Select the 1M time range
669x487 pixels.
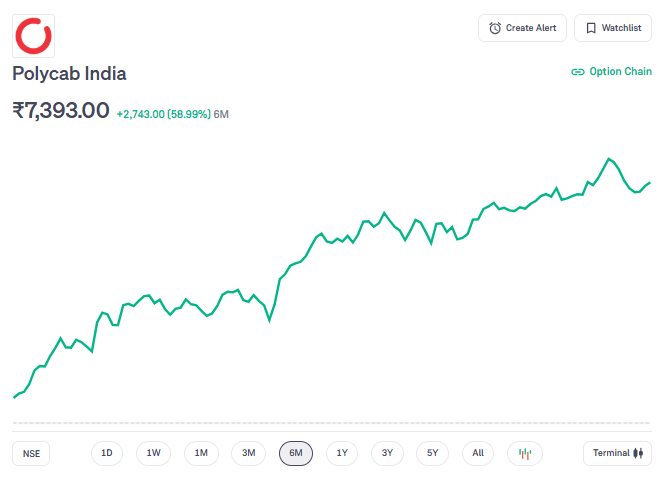(201, 453)
